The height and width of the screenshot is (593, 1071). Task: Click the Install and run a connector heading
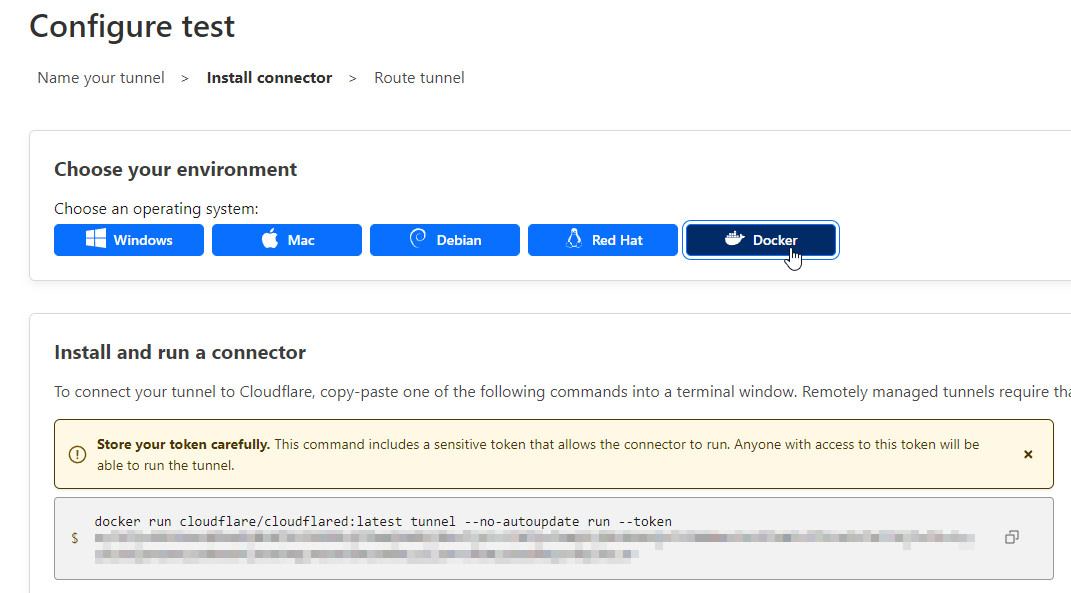[180, 352]
